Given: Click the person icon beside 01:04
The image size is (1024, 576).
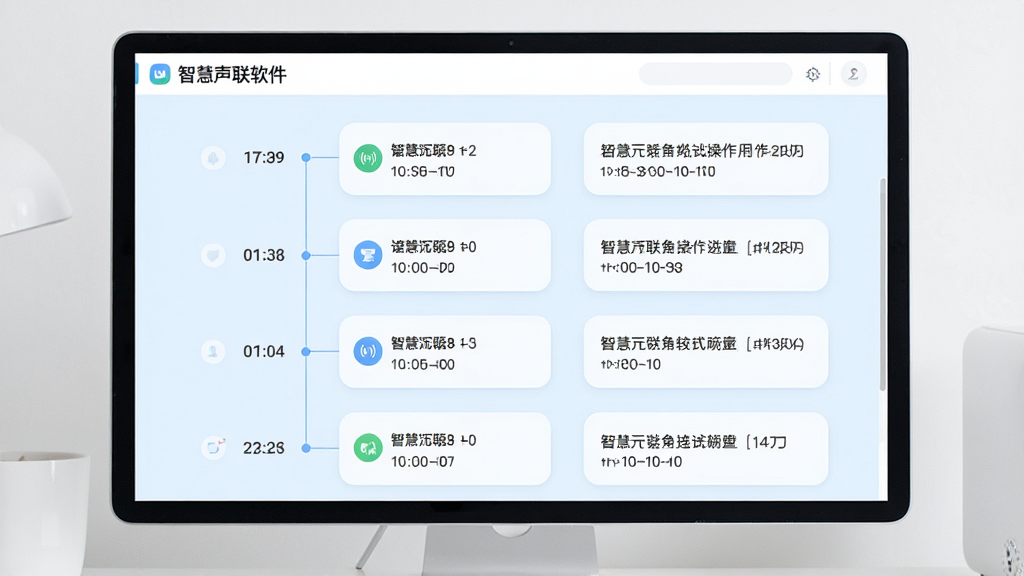Looking at the screenshot, I should [x=213, y=351].
